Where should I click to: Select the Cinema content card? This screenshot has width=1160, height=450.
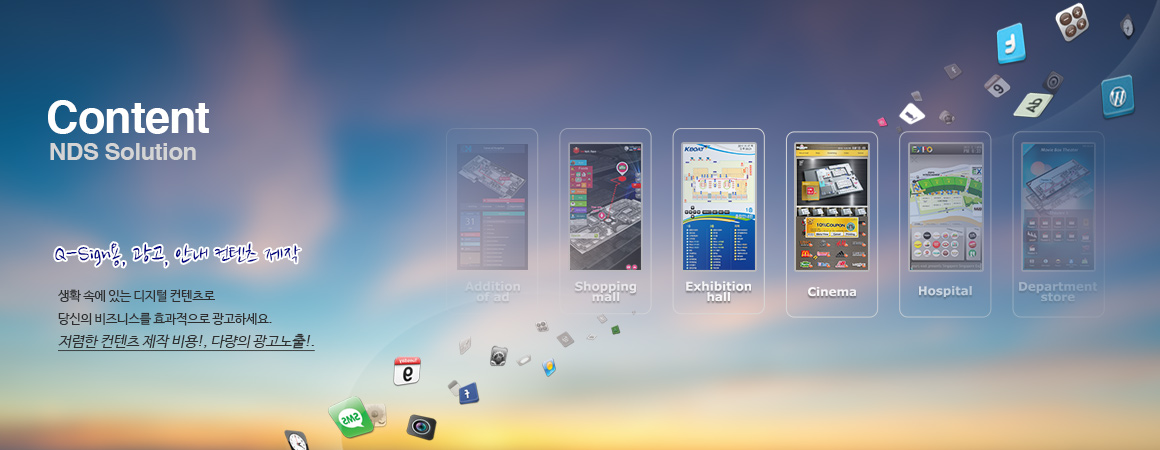click(832, 223)
